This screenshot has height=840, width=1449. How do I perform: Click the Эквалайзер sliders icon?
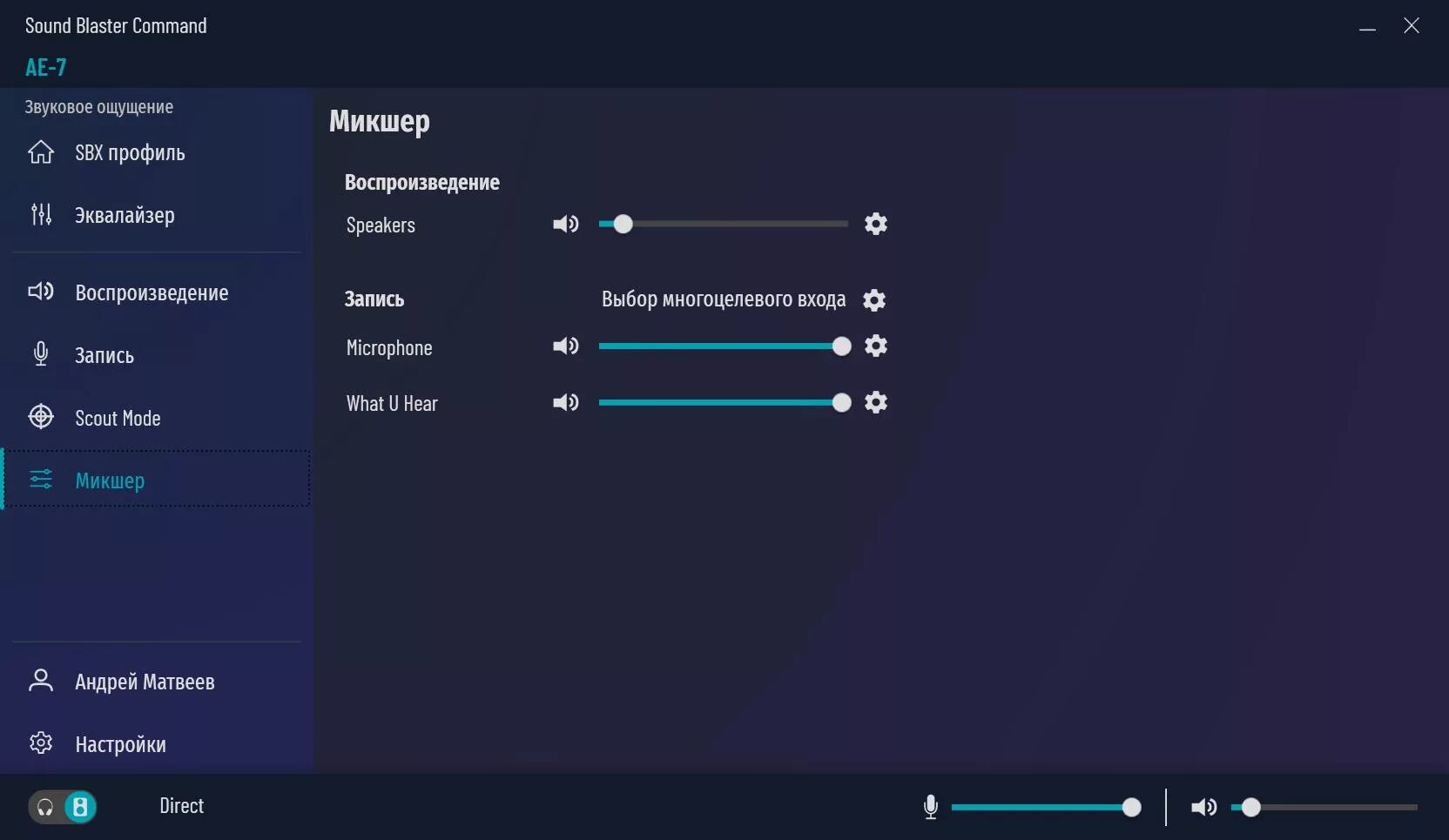[x=41, y=214]
